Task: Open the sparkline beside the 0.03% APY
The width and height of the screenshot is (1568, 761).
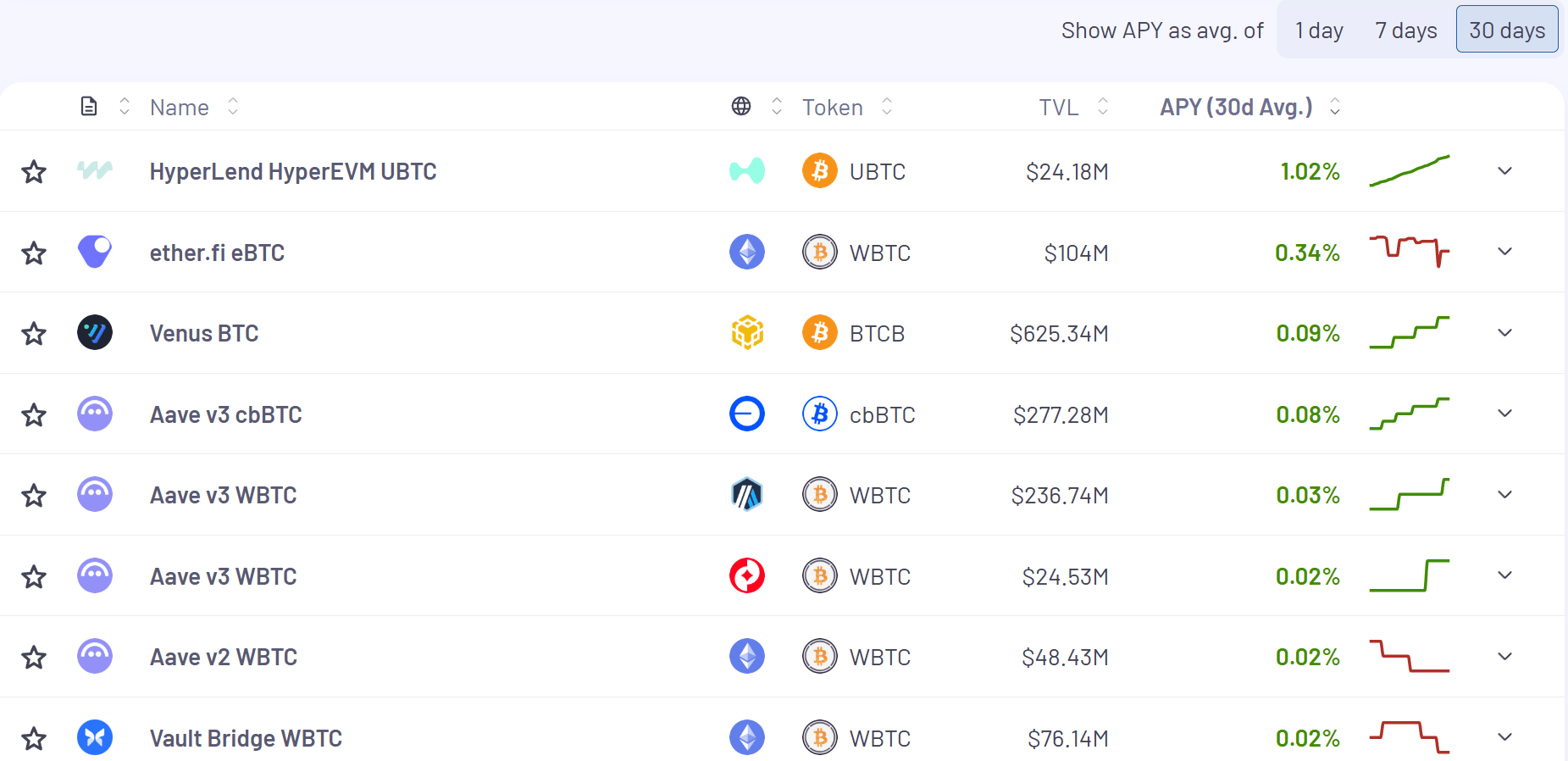Action: (1410, 494)
